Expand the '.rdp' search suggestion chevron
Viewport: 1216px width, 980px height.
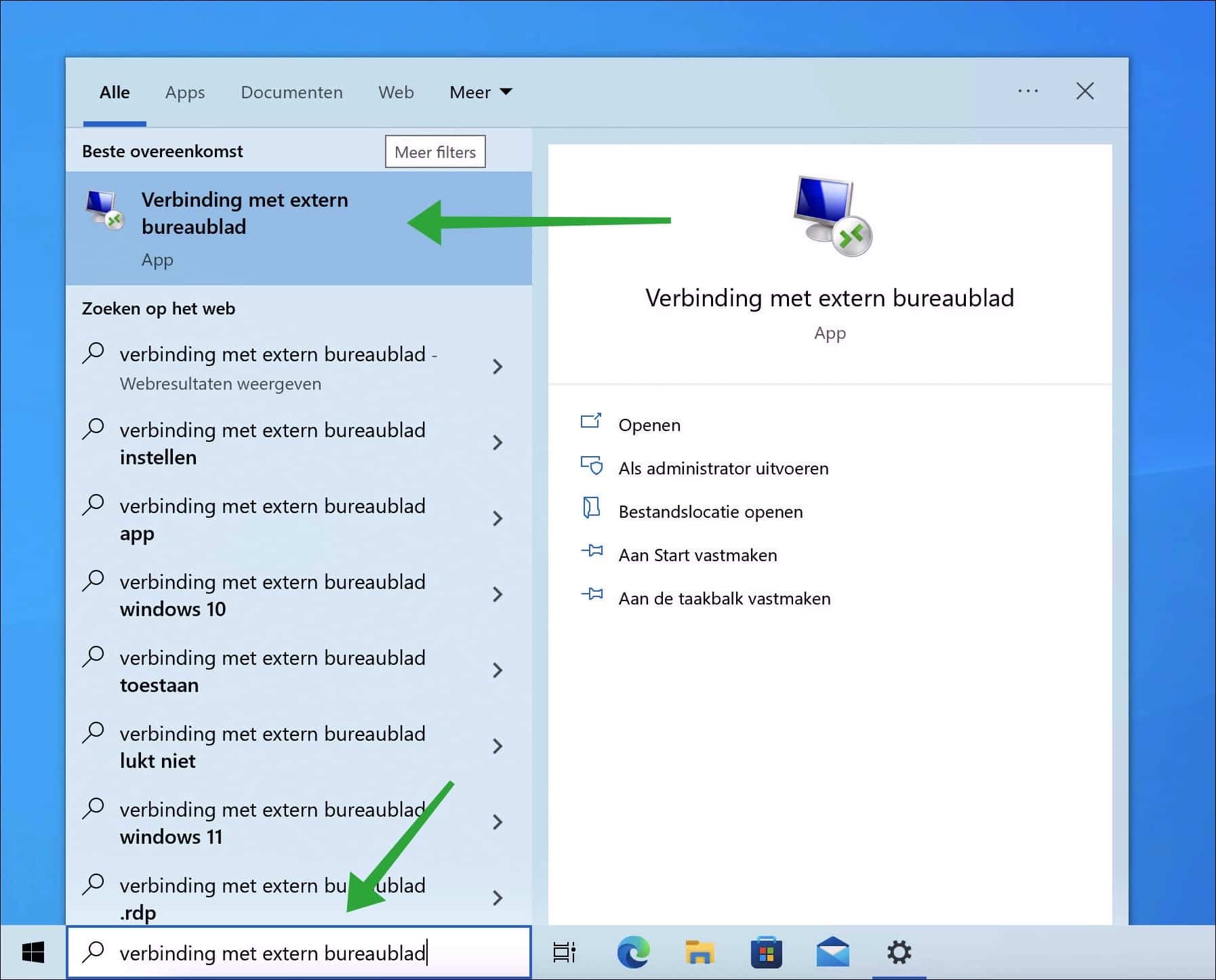coord(498,898)
